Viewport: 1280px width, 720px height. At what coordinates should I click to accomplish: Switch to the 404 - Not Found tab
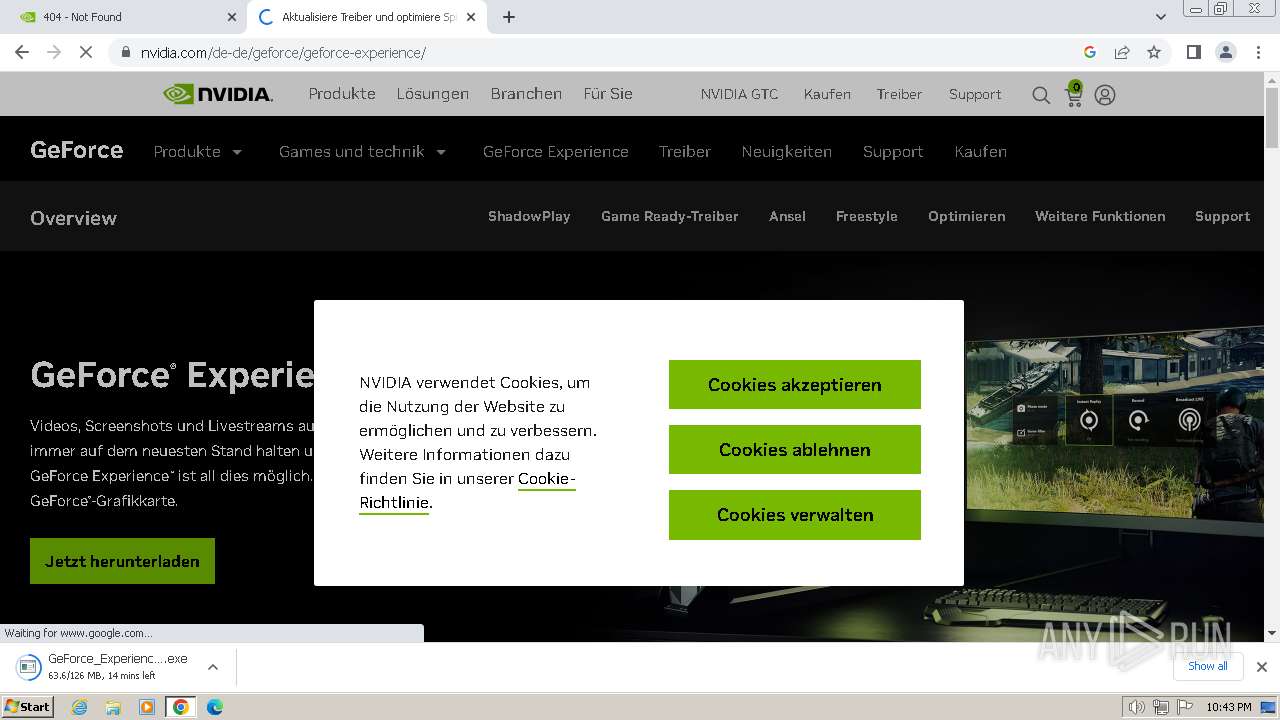tap(123, 17)
